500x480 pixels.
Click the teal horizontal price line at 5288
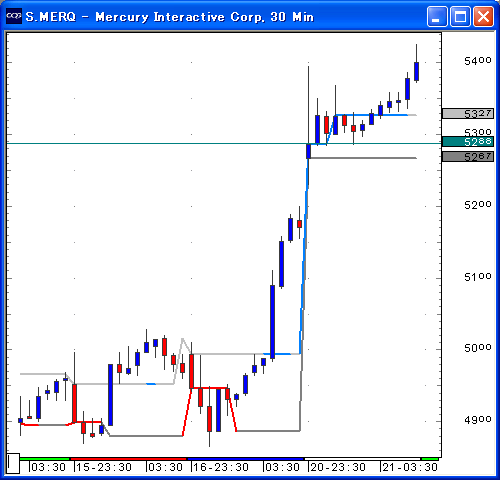point(224,143)
